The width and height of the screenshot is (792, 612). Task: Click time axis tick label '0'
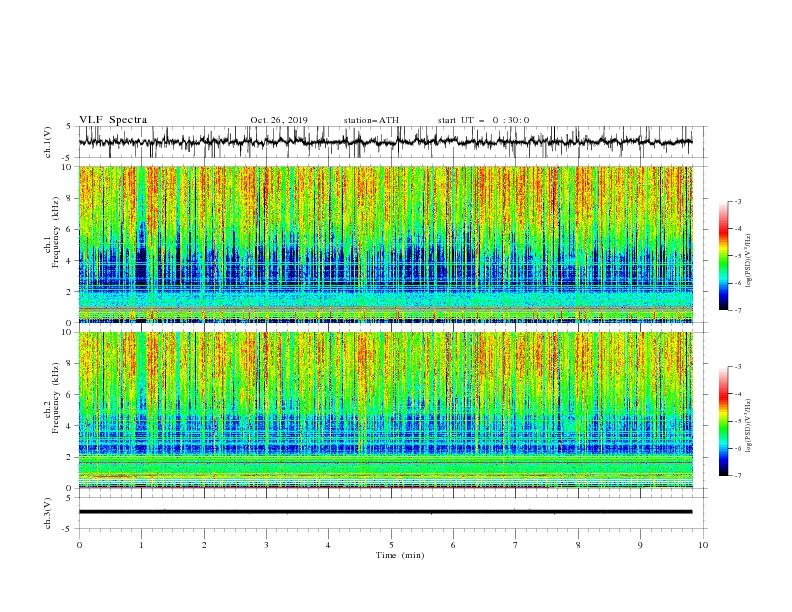pyautogui.click(x=79, y=545)
